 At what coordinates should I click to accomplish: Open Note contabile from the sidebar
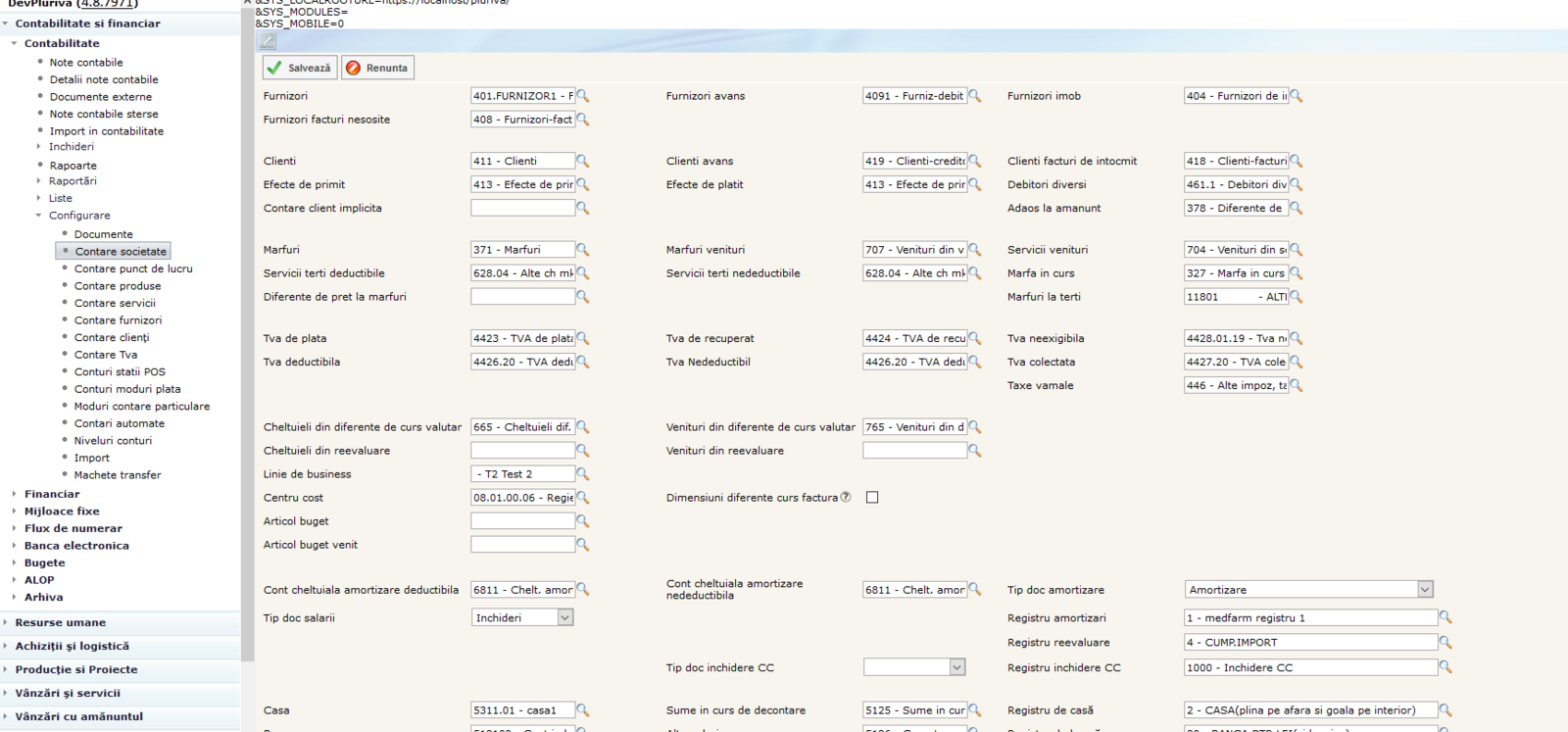tap(86, 63)
